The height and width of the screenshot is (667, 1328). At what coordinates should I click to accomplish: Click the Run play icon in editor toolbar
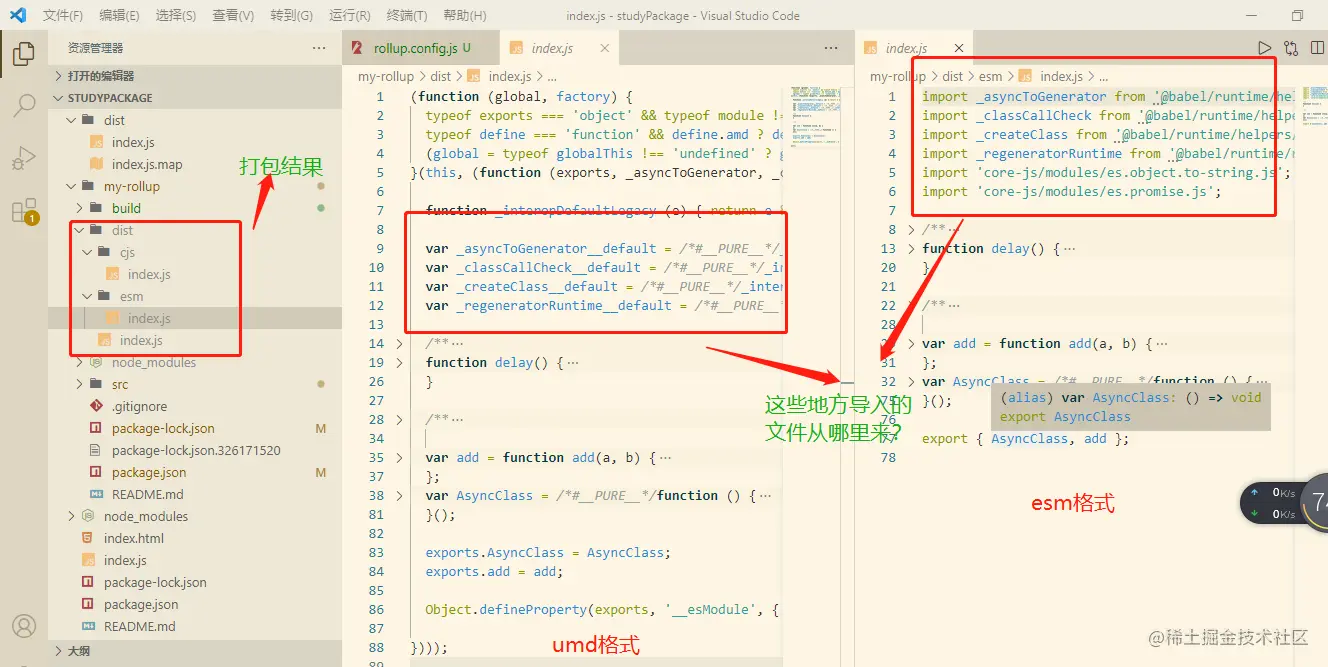click(1264, 48)
